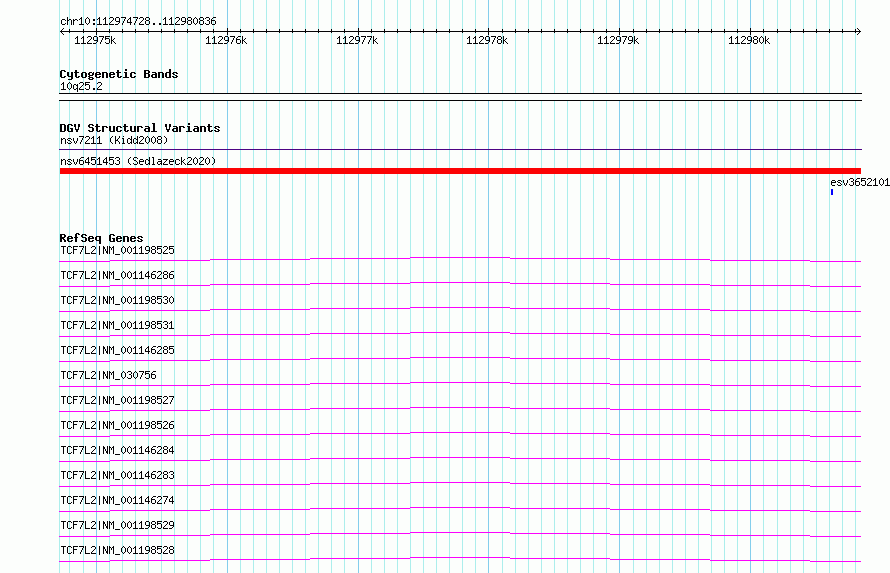Screen dimensions: 890x573
Task: Select the 10q25.2 band label
Action: click(81, 86)
